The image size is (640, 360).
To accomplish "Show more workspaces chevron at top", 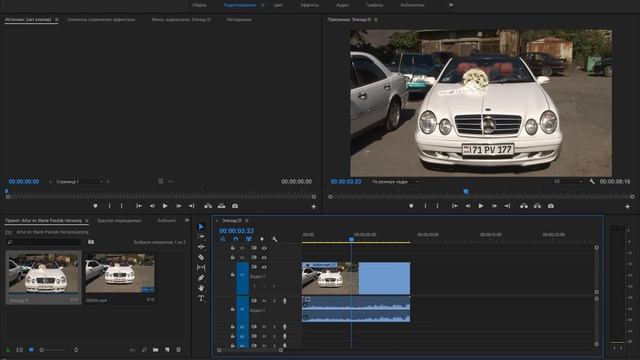I will [x=451, y=5].
